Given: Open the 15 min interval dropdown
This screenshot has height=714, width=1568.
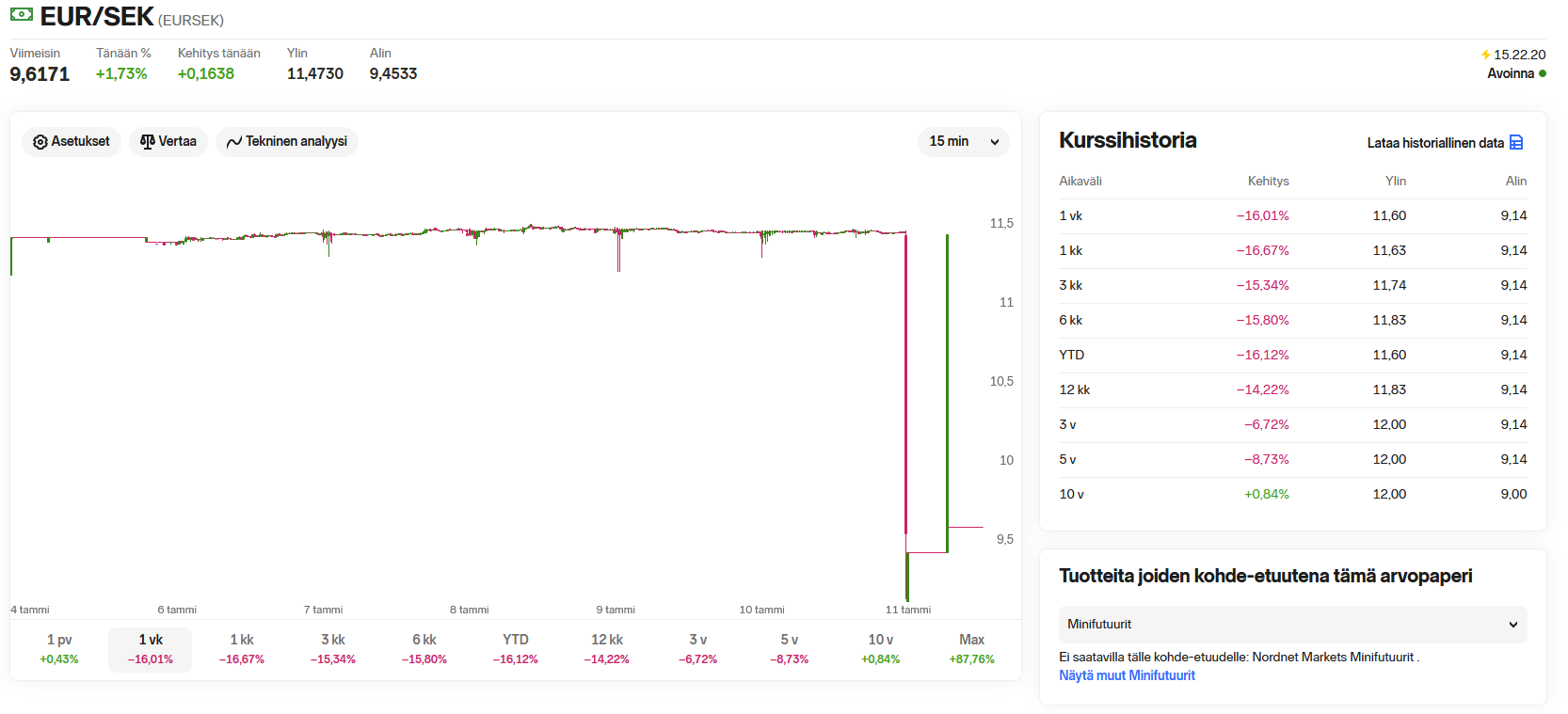Looking at the screenshot, I should point(963,142).
